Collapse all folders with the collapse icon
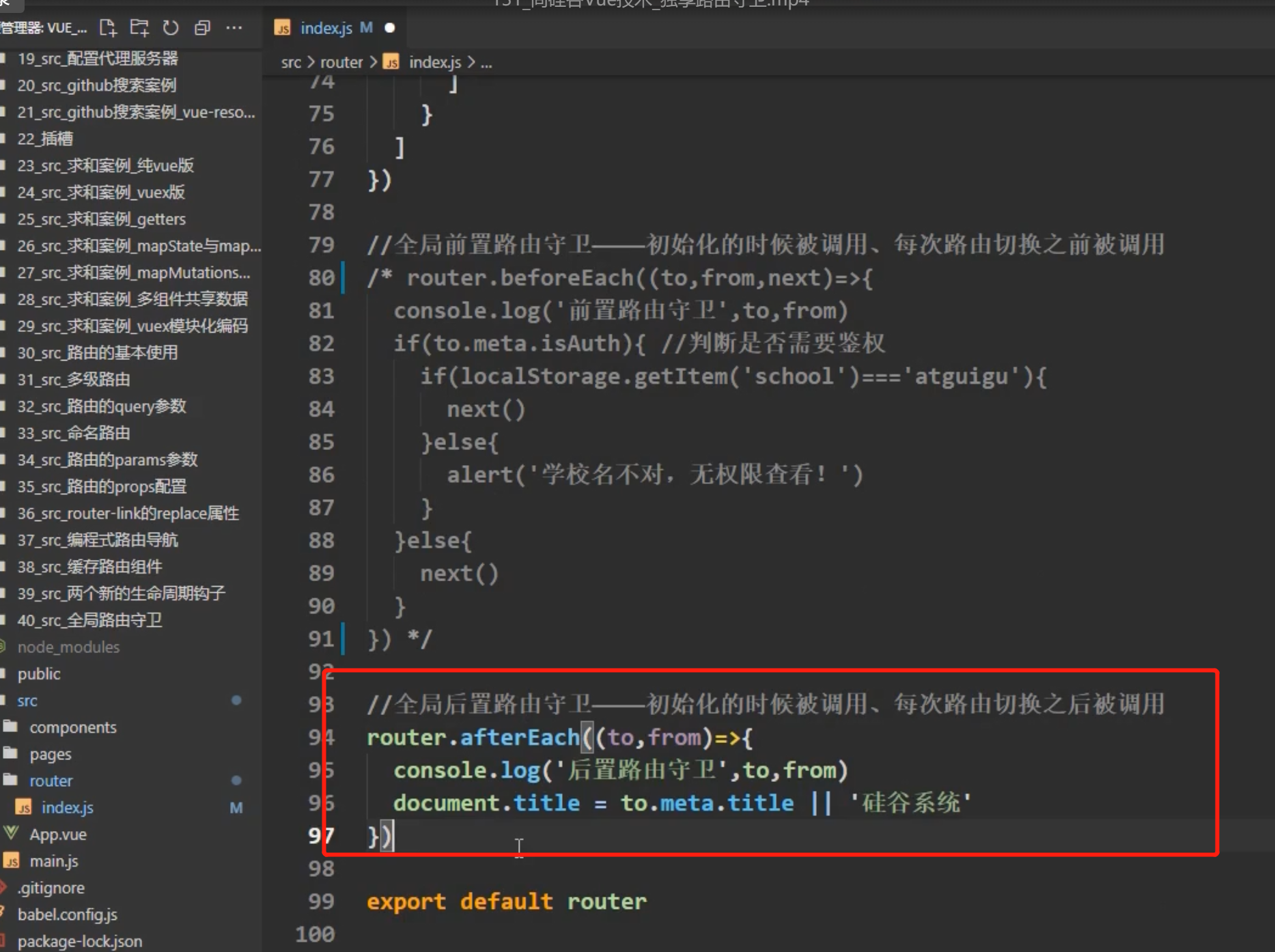Image resolution: width=1275 pixels, height=952 pixels. click(x=202, y=28)
